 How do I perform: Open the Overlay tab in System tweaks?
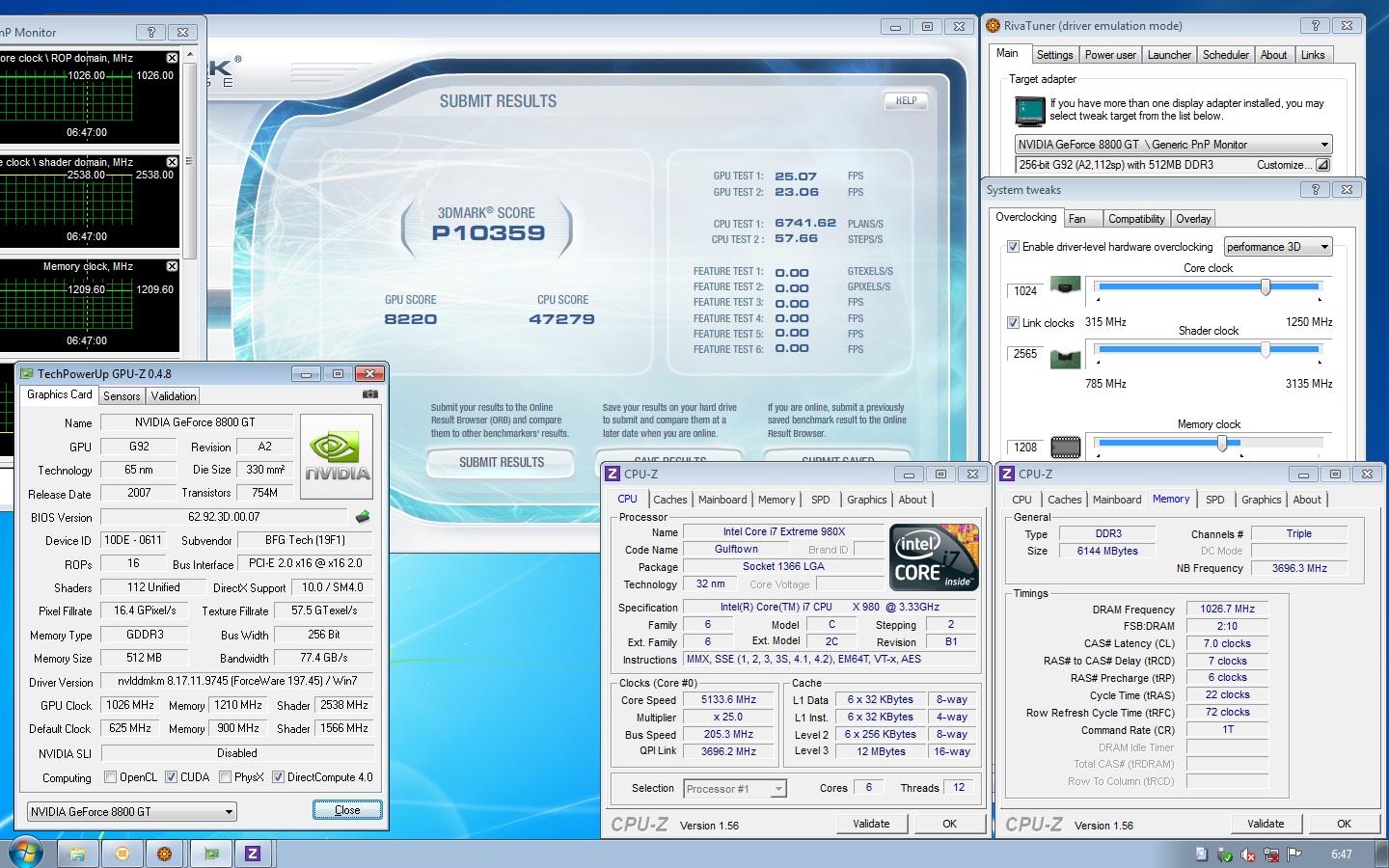(1193, 219)
